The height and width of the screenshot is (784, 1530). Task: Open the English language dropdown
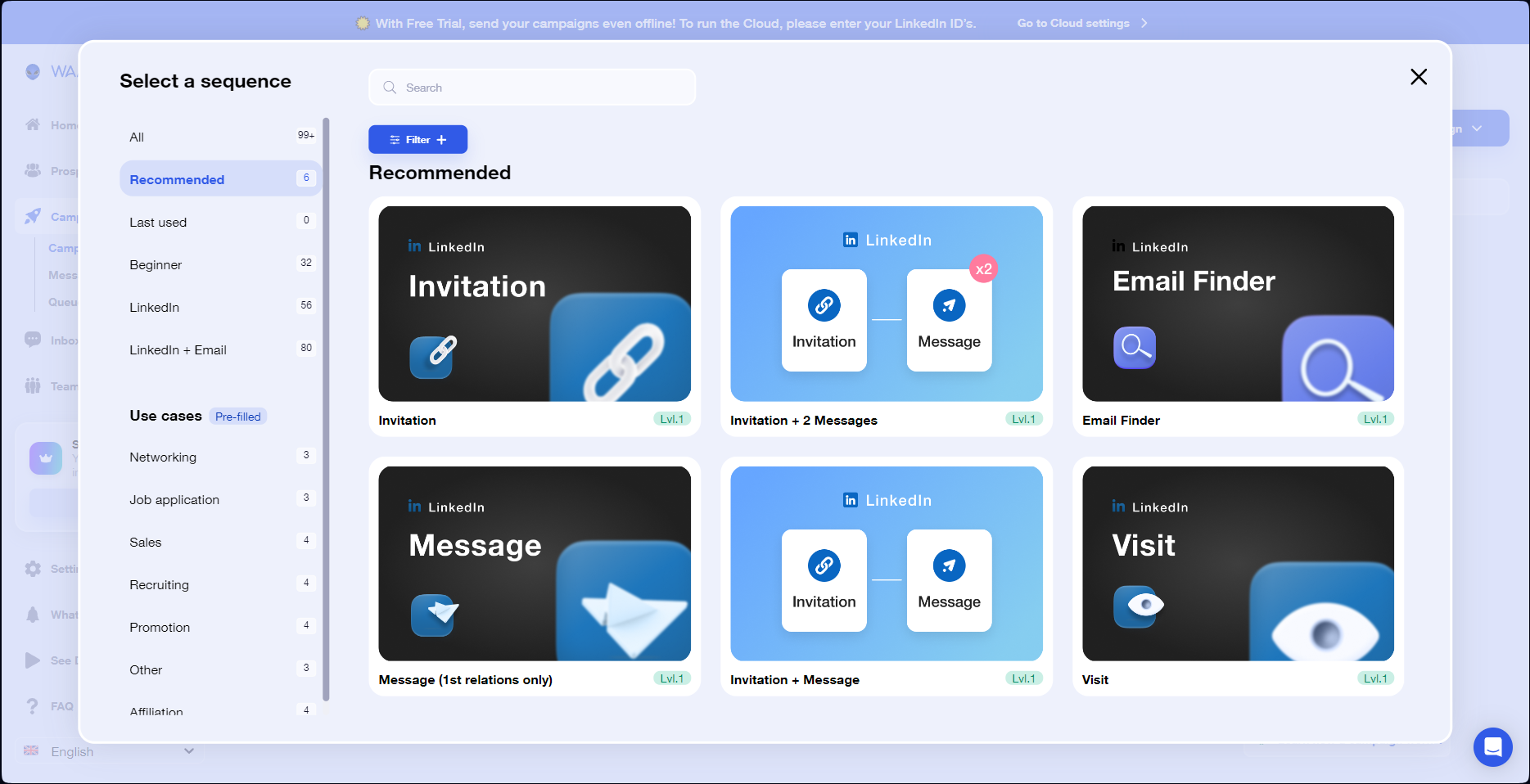(111, 751)
